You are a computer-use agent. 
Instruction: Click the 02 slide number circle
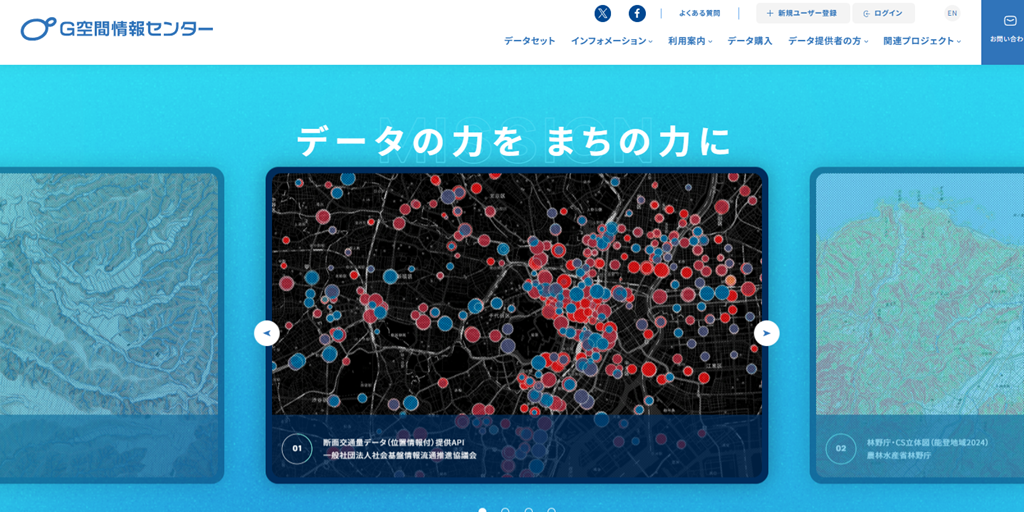click(840, 449)
